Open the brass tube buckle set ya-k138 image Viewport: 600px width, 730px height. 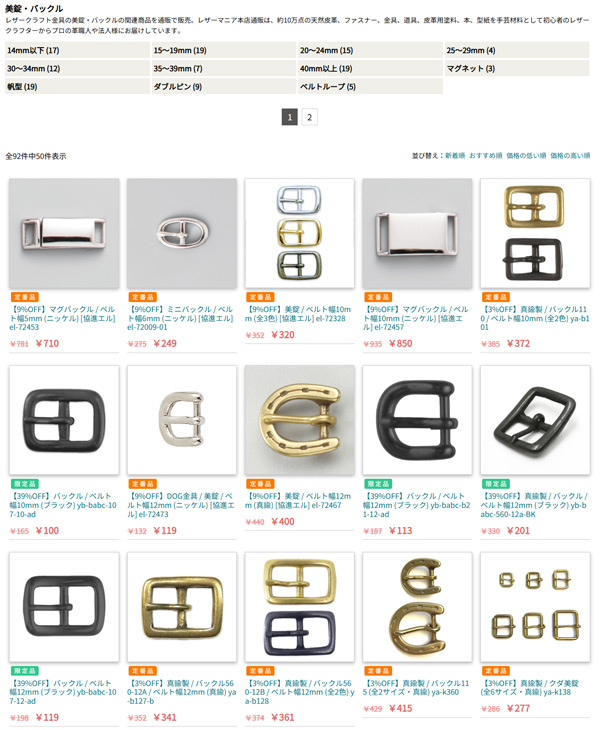click(535, 607)
